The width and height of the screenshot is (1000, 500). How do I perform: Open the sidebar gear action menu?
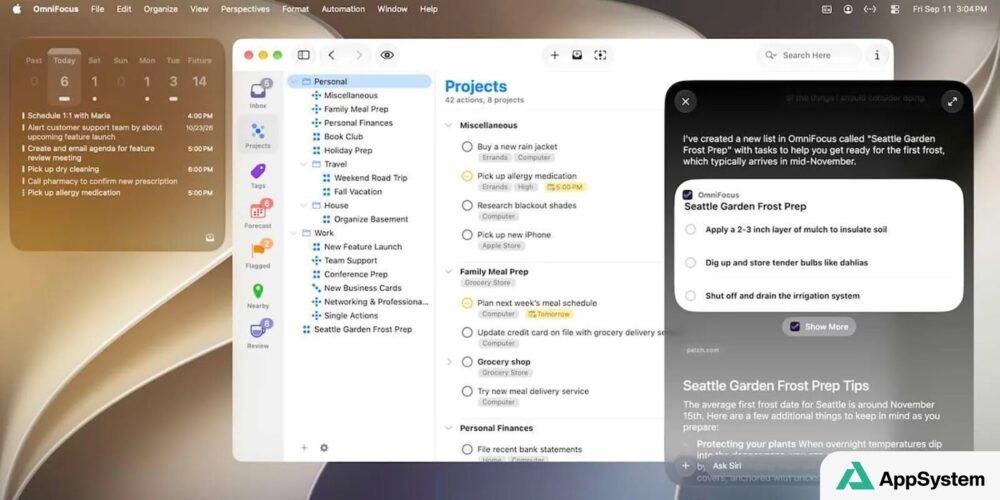(x=324, y=448)
